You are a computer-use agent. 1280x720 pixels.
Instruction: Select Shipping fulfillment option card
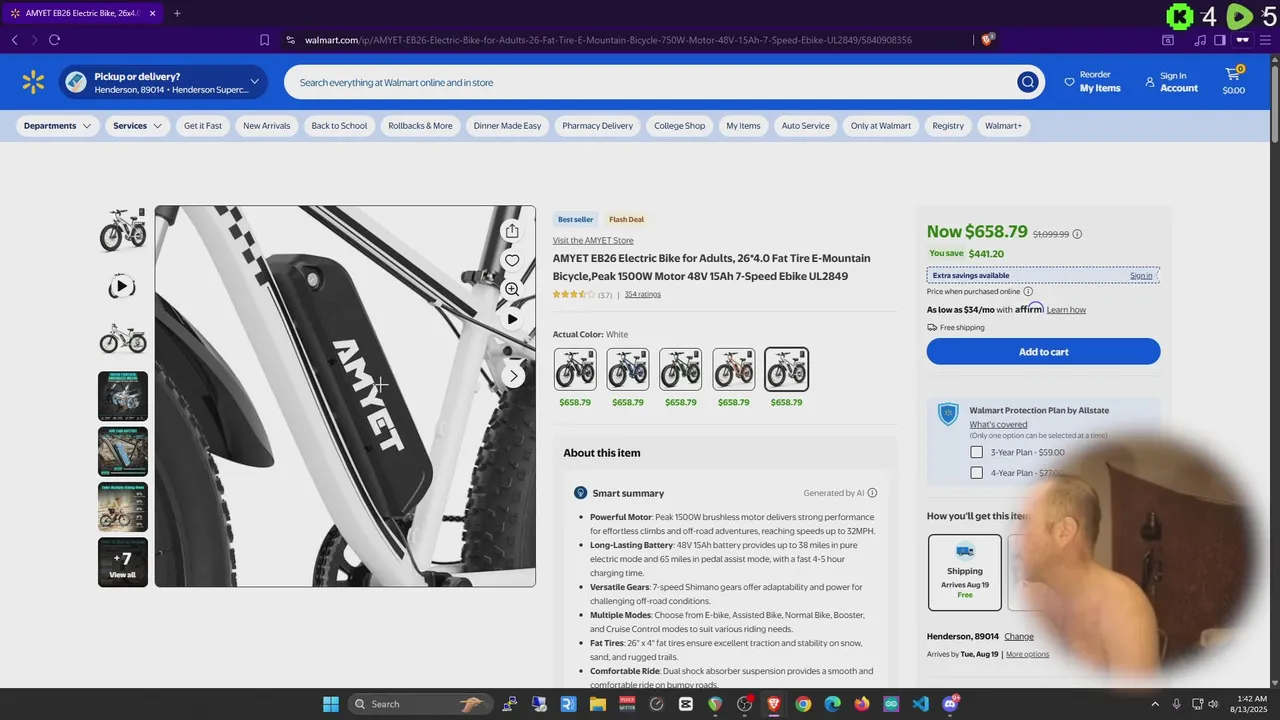[964, 572]
